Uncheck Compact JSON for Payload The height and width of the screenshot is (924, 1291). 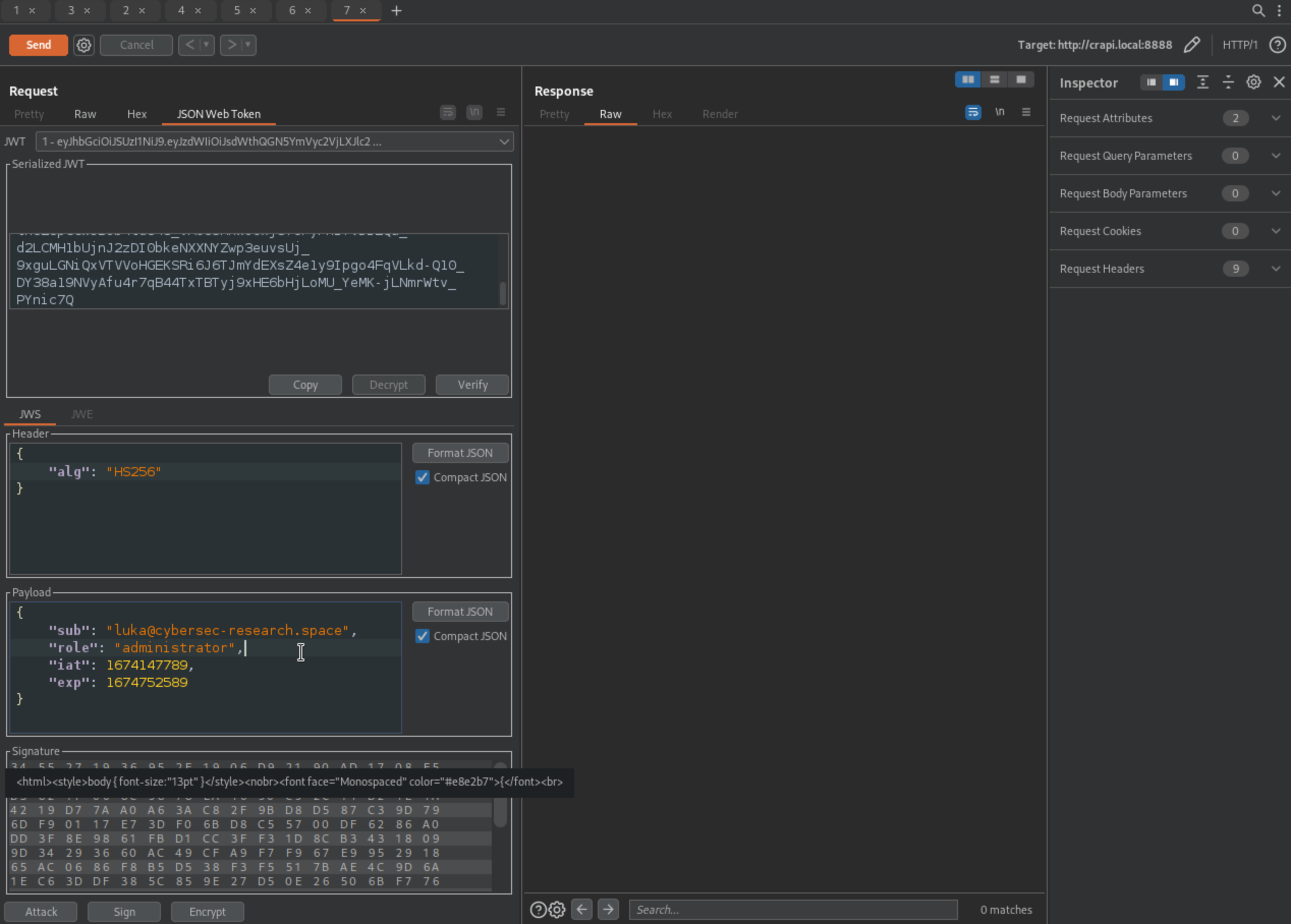click(x=422, y=636)
